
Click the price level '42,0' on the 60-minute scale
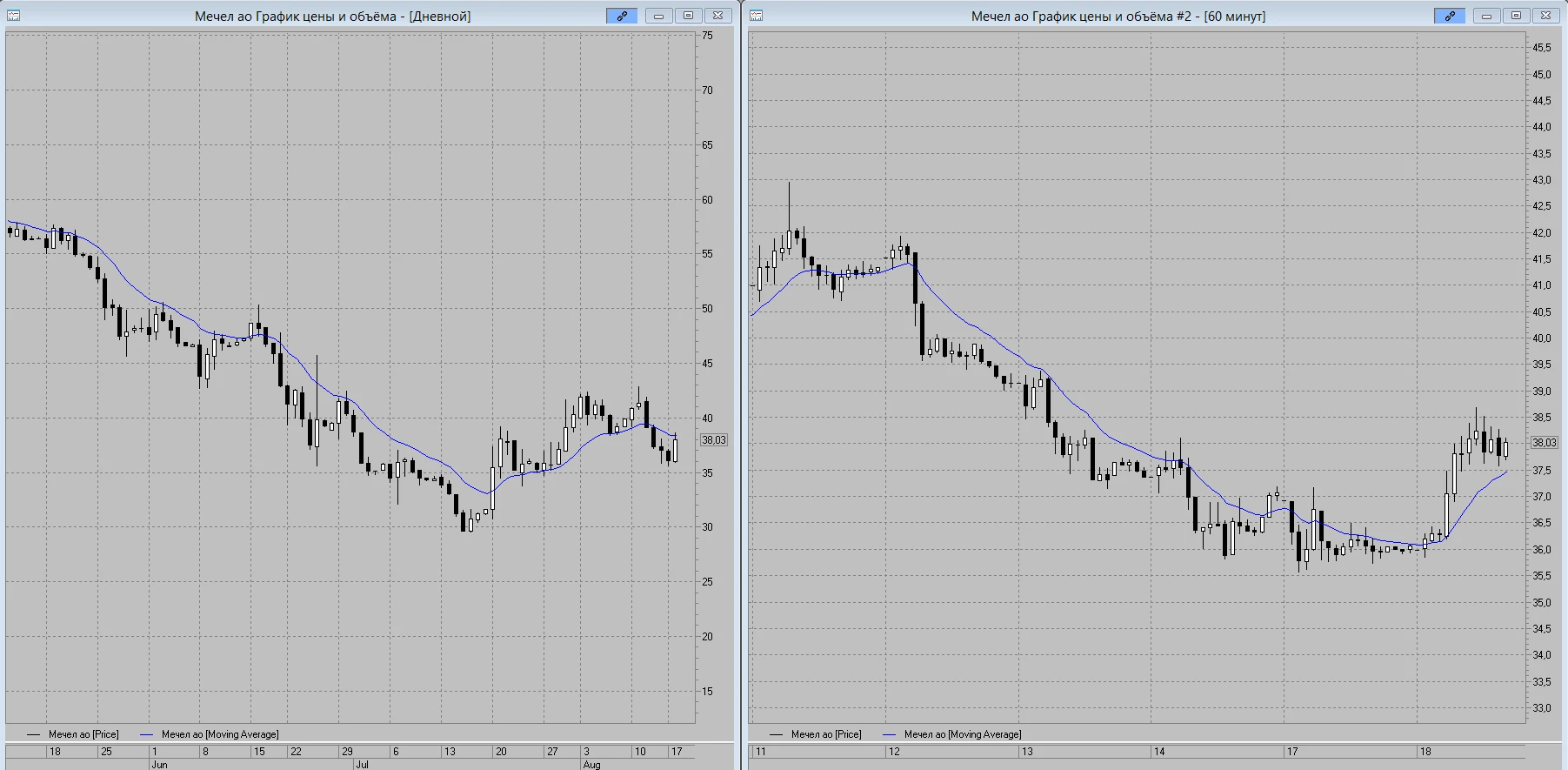point(1542,233)
